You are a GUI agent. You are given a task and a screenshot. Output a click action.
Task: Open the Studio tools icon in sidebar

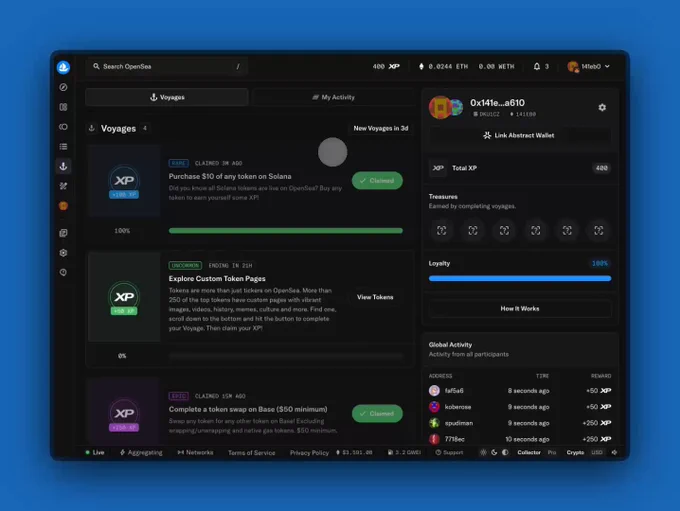click(63, 186)
